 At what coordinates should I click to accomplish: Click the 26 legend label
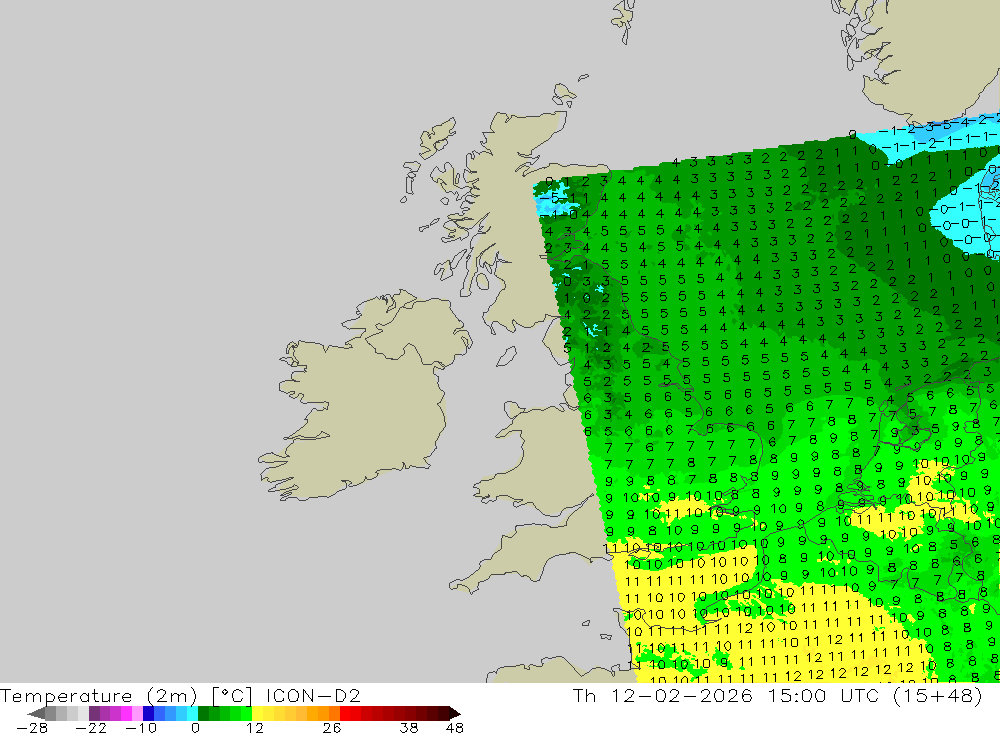[x=332, y=728]
